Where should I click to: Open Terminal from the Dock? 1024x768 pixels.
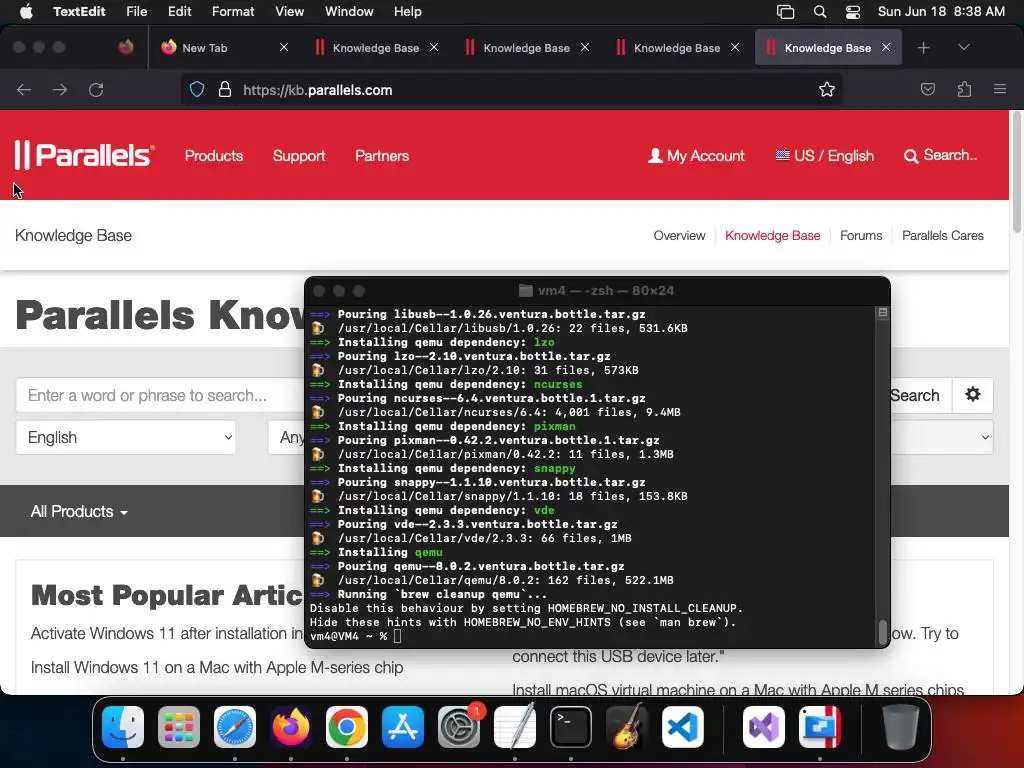point(571,727)
